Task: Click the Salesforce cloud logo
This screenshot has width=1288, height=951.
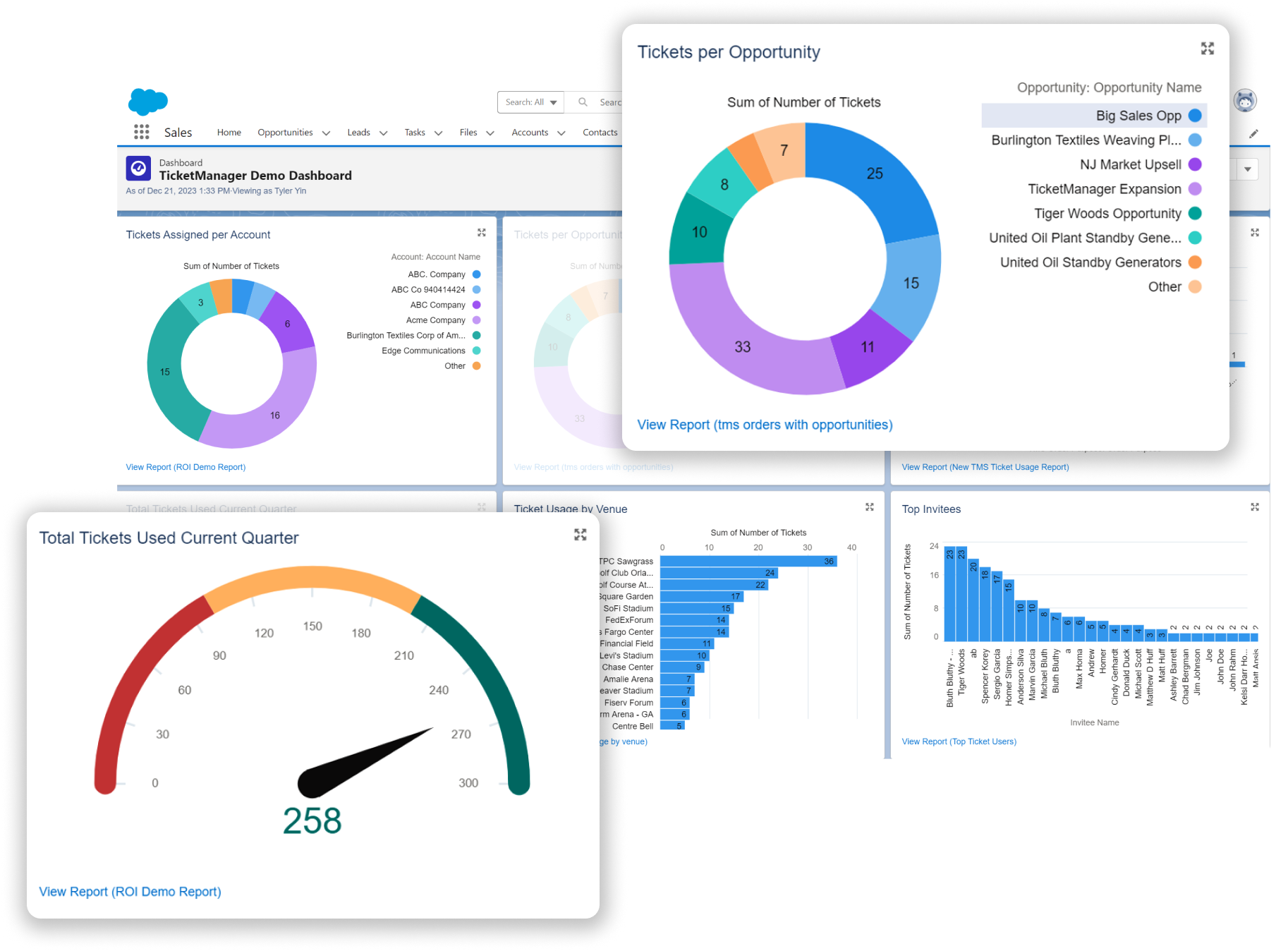Action: coord(146,102)
